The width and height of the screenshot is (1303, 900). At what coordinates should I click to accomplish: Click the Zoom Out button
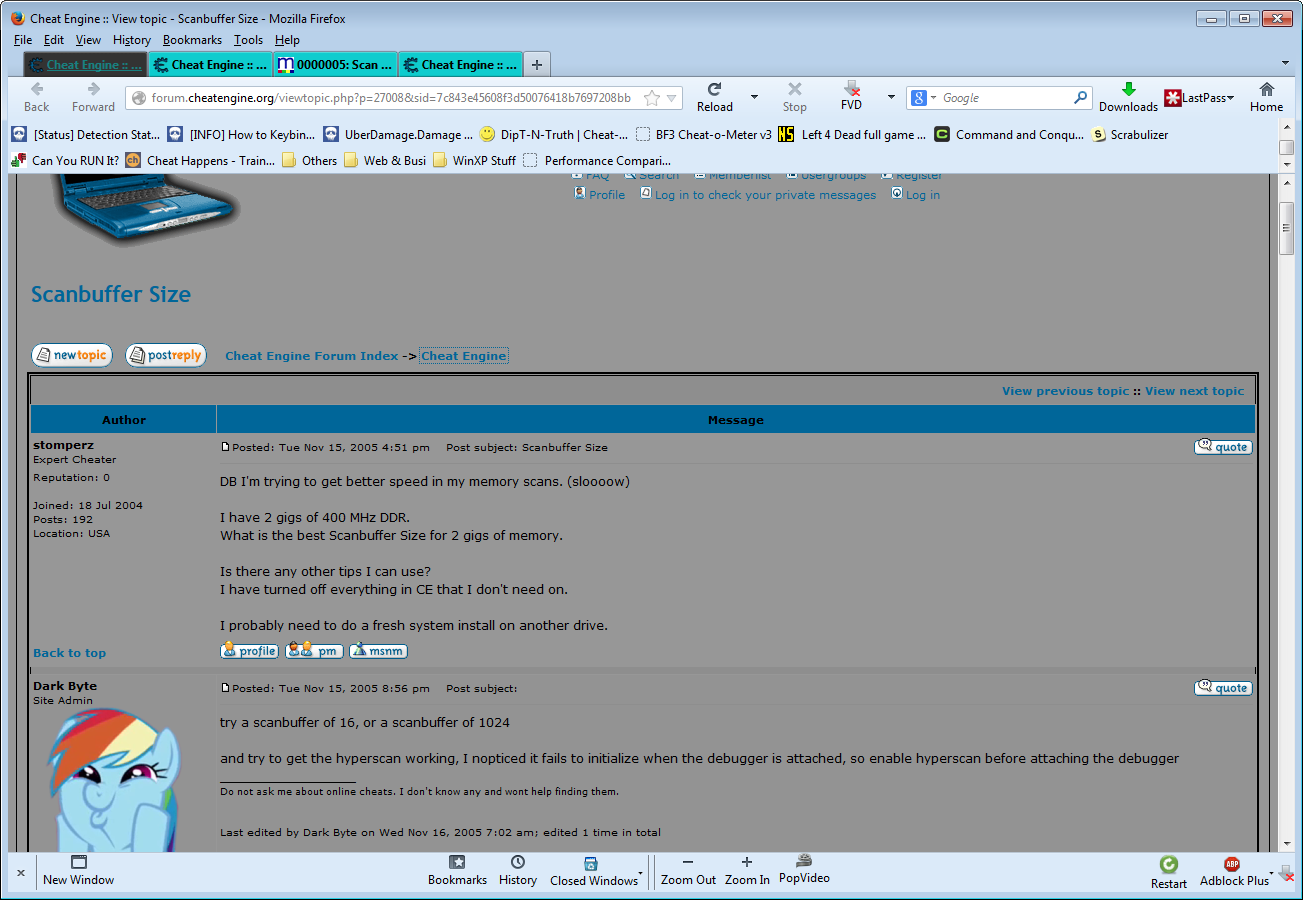688,870
